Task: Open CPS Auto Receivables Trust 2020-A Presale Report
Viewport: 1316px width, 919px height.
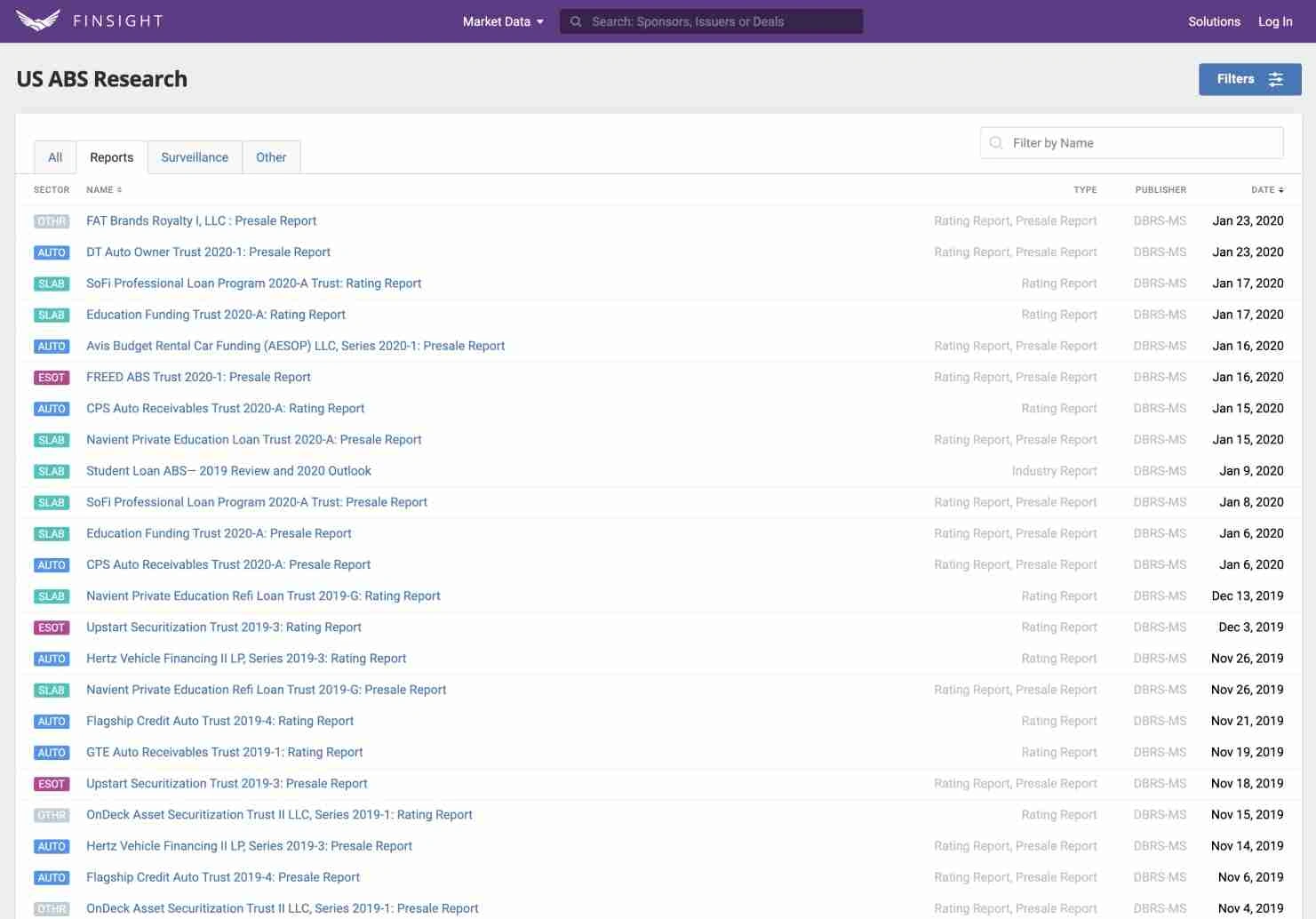Action: [228, 564]
